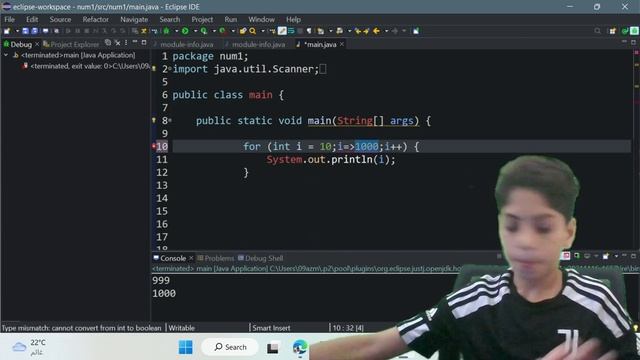Open the Debug view menu three dots
Viewport: 640px width, 360px height.
(x=126, y=43)
